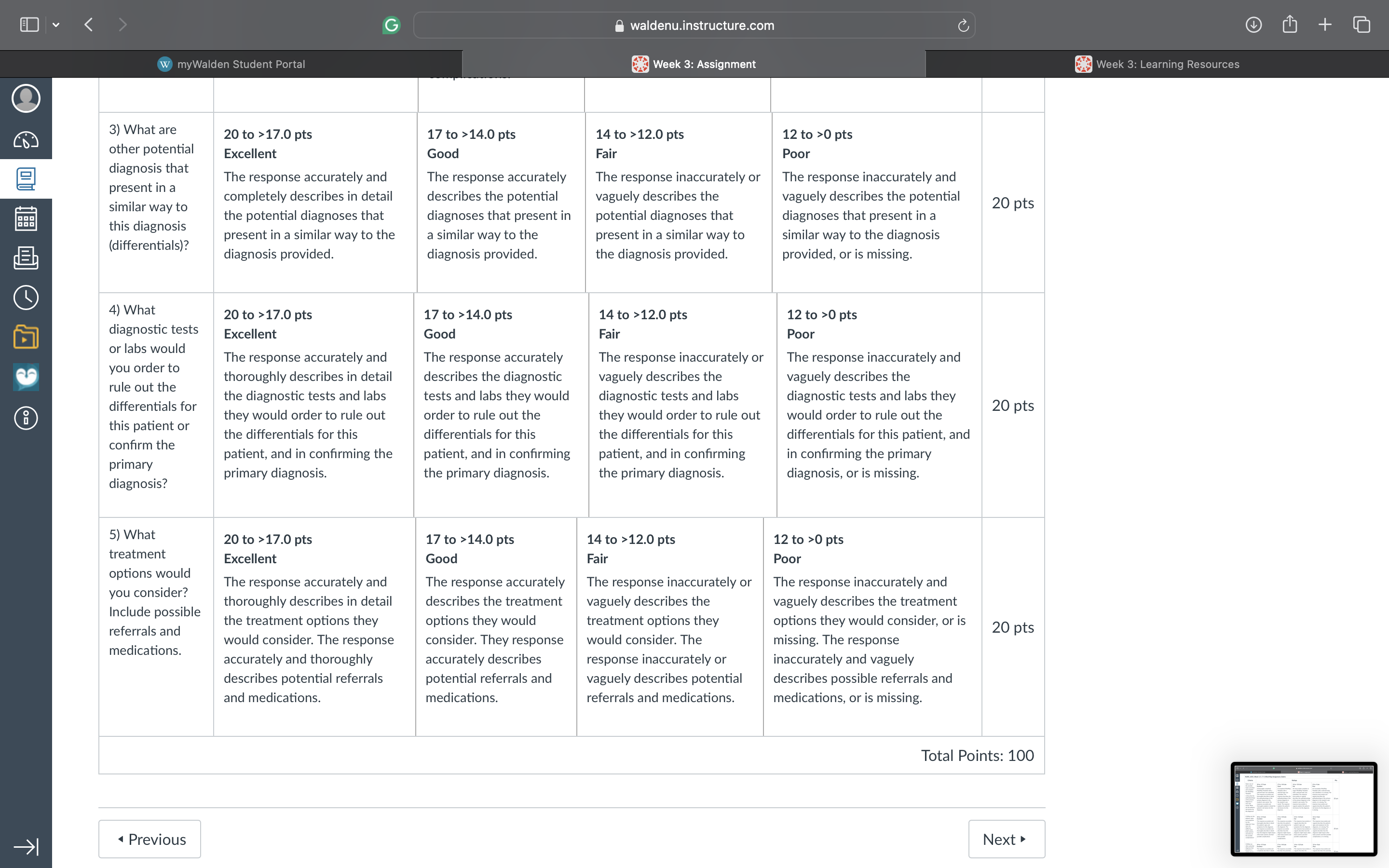Show Safari downloads
The height and width of the screenshot is (868, 1389).
click(1253, 25)
